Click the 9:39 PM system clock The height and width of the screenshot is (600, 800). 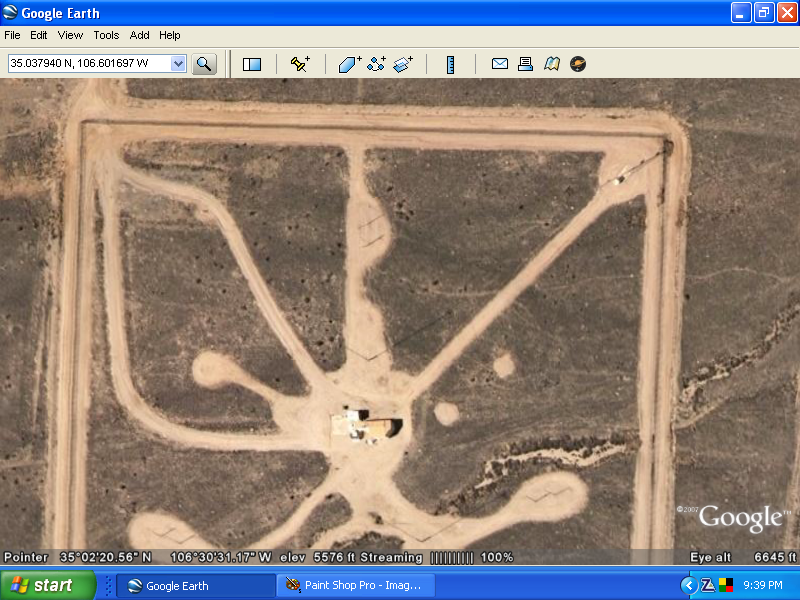763,586
